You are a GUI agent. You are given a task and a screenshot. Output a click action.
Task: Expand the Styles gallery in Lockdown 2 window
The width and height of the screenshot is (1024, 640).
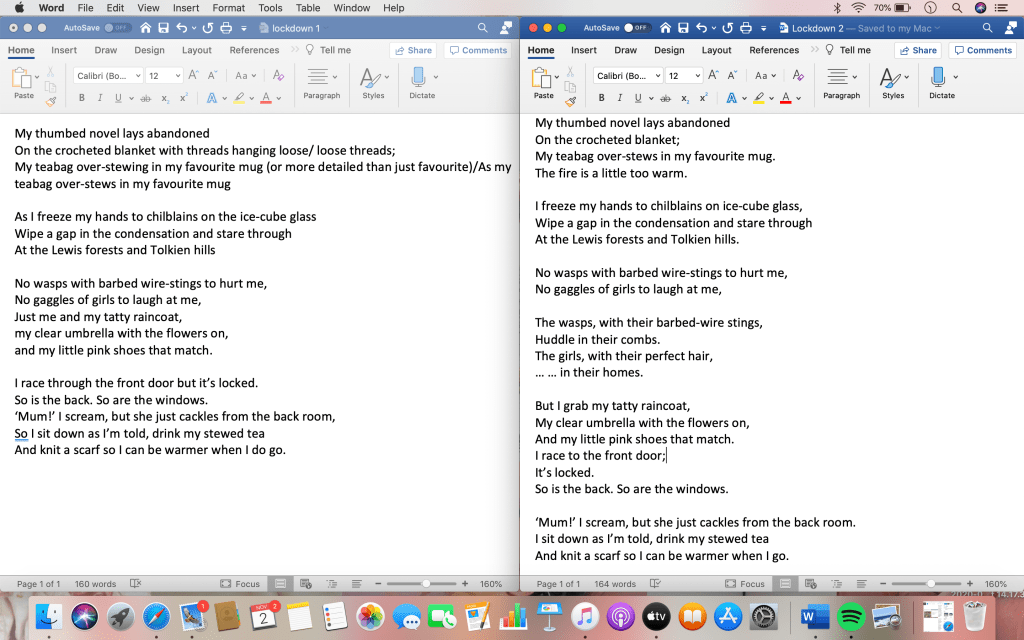point(892,81)
